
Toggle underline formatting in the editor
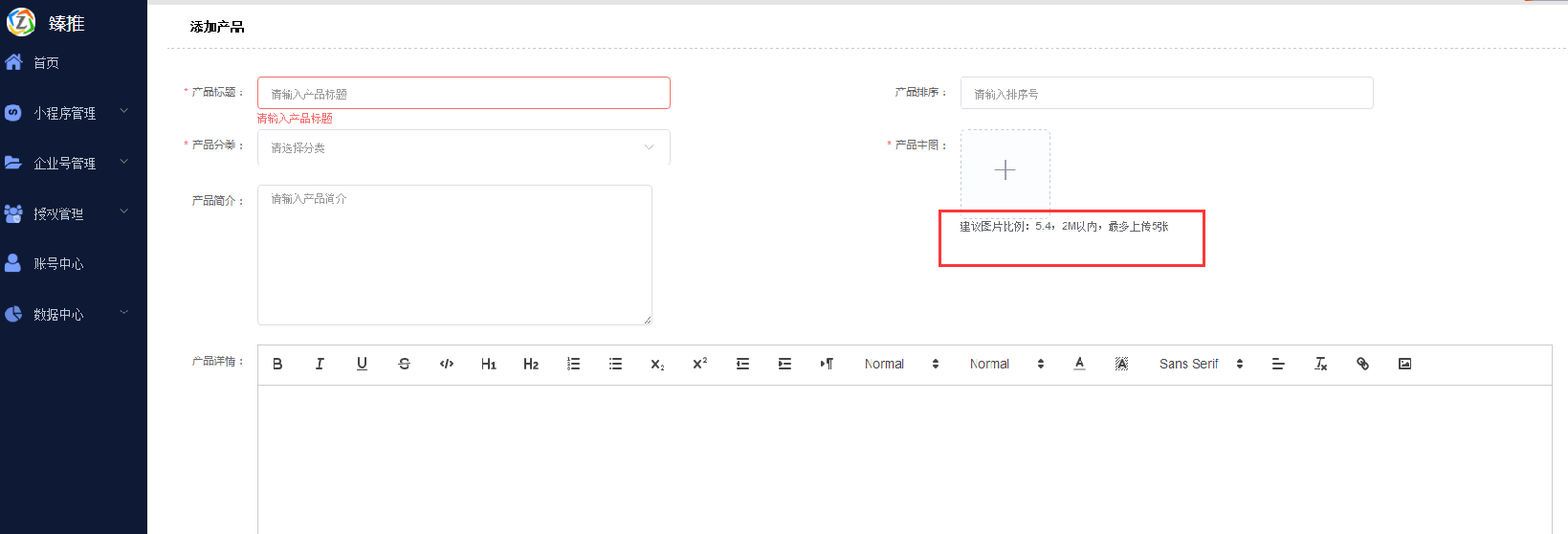pyautogui.click(x=362, y=364)
